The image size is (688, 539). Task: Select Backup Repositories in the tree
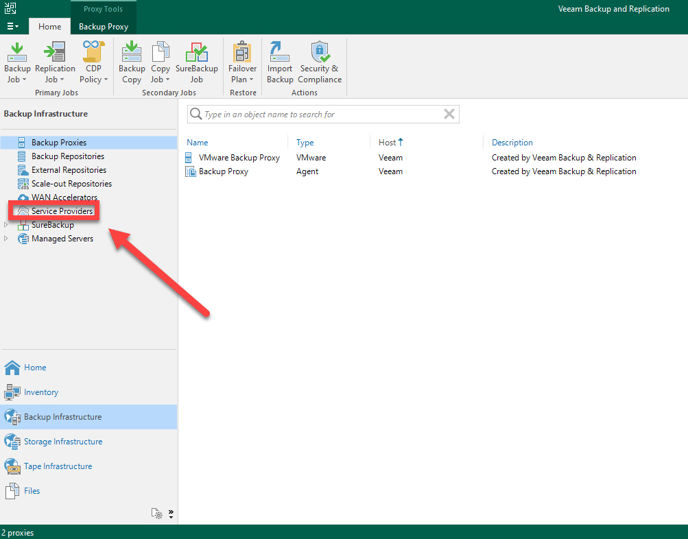68,156
